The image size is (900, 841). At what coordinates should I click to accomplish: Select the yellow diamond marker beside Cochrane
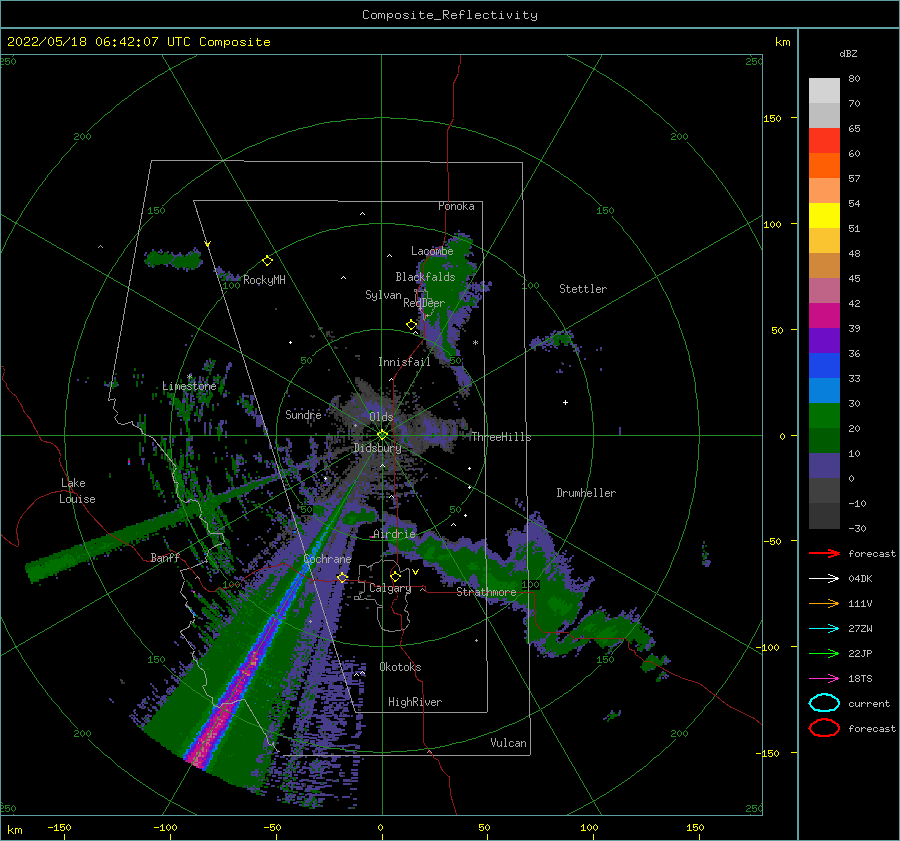[342, 577]
